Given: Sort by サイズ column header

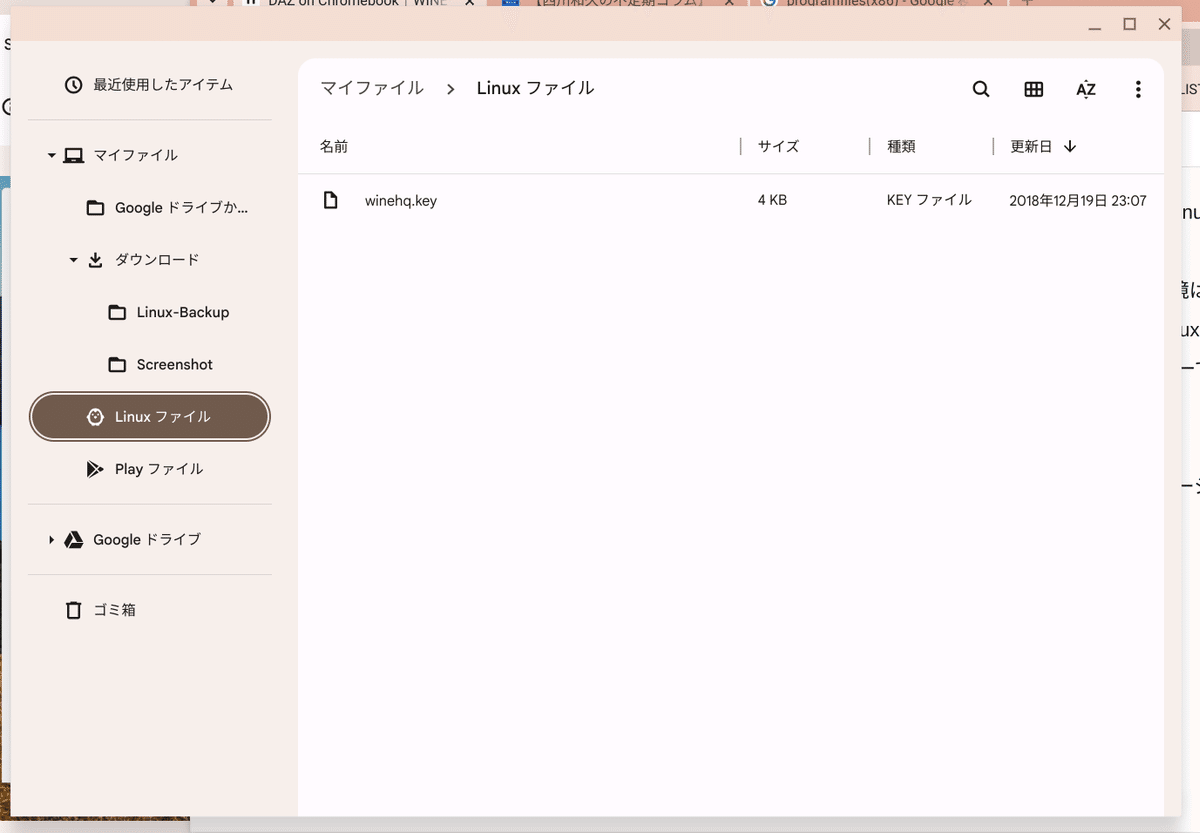Looking at the screenshot, I should [x=778, y=146].
